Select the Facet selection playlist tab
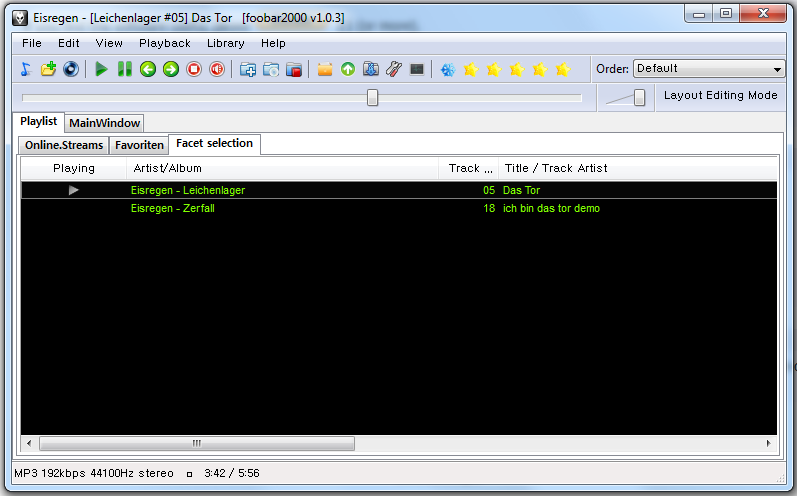Screen dimensions: 797x496 click(214, 144)
